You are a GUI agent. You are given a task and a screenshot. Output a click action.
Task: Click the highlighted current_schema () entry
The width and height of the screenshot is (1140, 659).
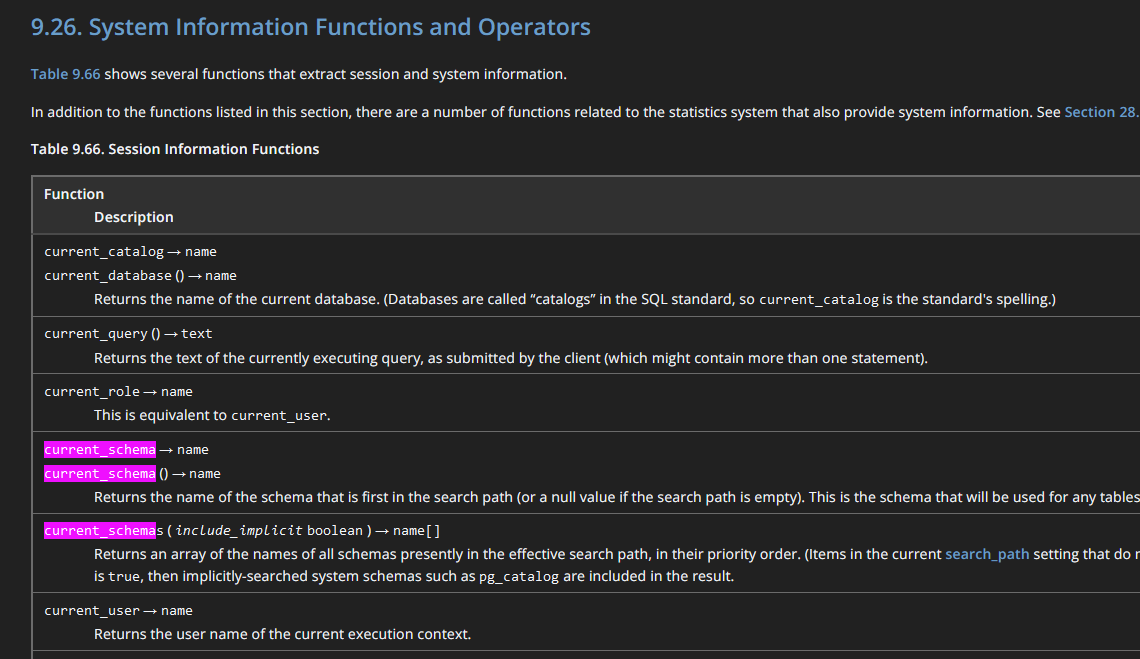[x=100, y=473]
